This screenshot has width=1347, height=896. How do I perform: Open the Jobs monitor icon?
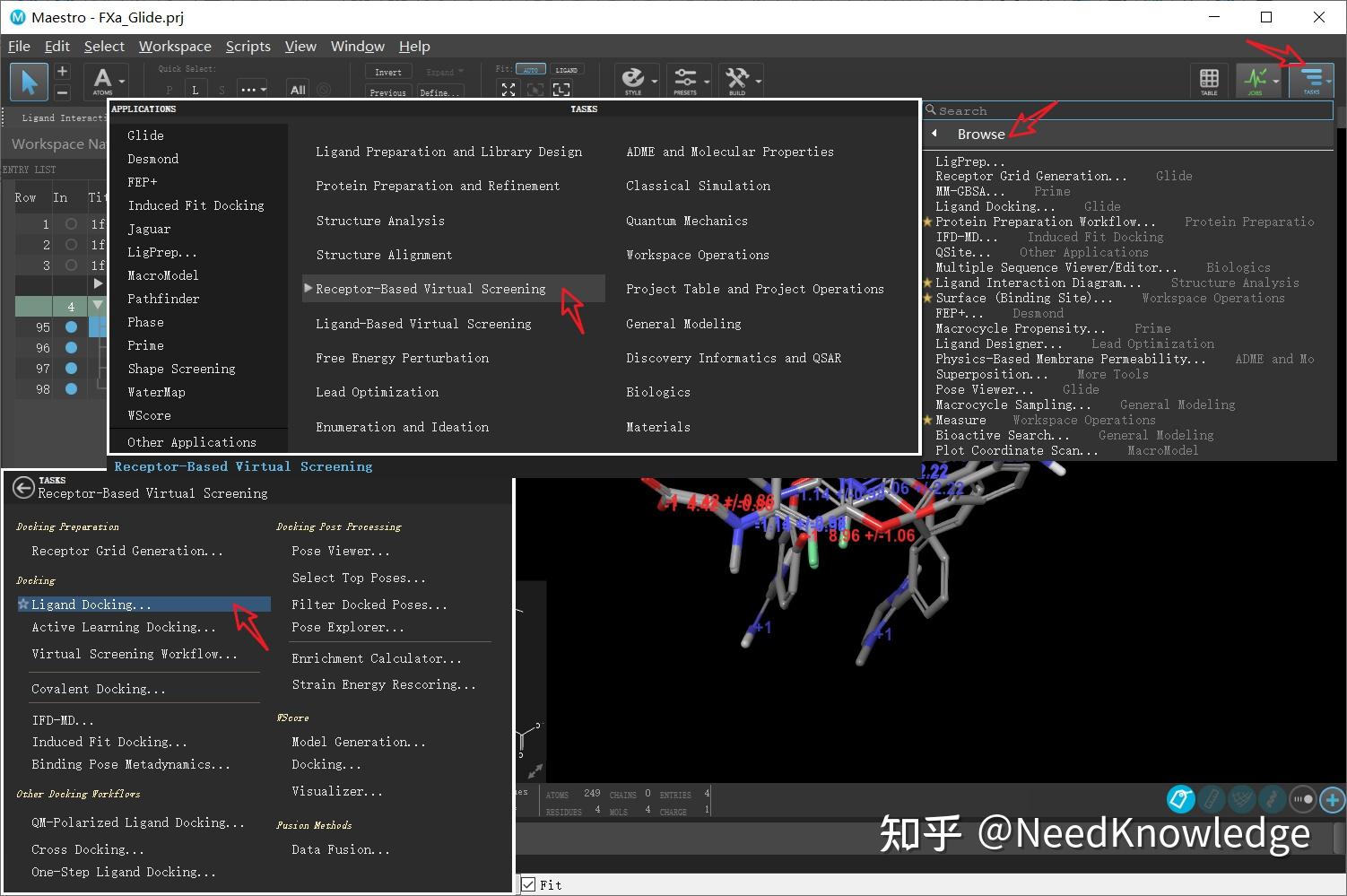(1257, 80)
